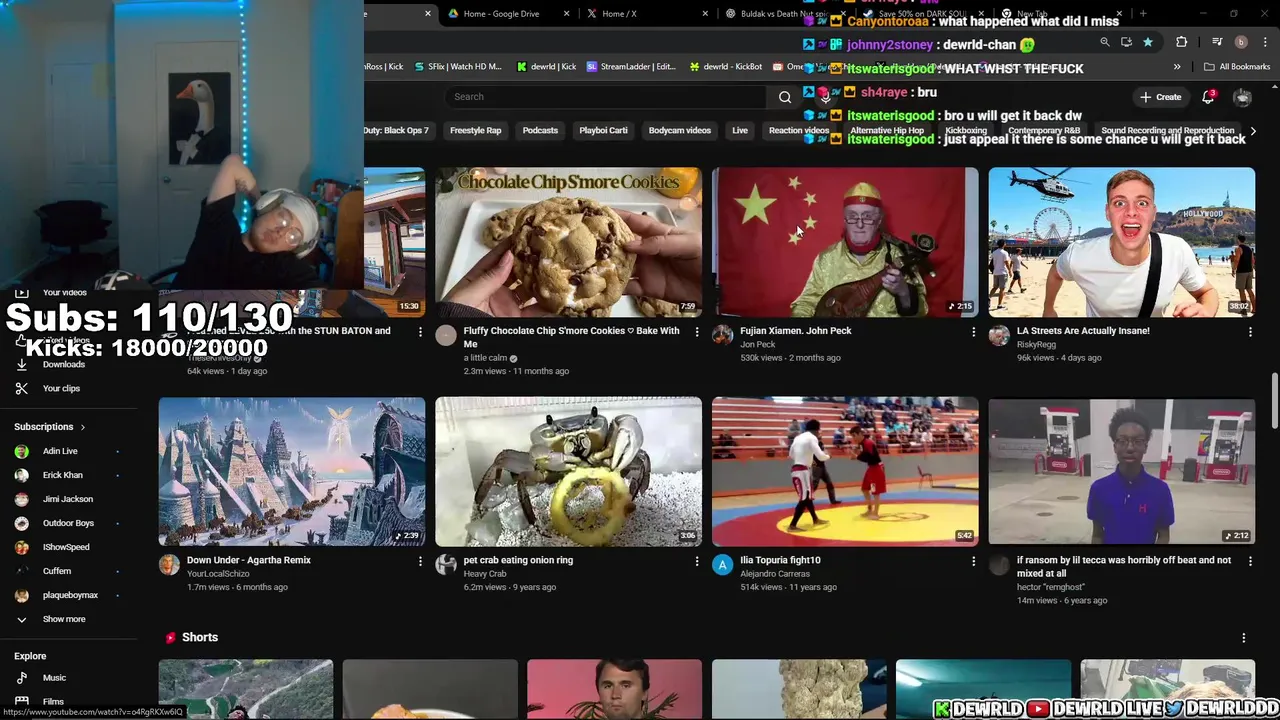The width and height of the screenshot is (1280, 720).
Task: Play the Chocolate Chip S'more Cookies thumbnail
Action: 568,242
